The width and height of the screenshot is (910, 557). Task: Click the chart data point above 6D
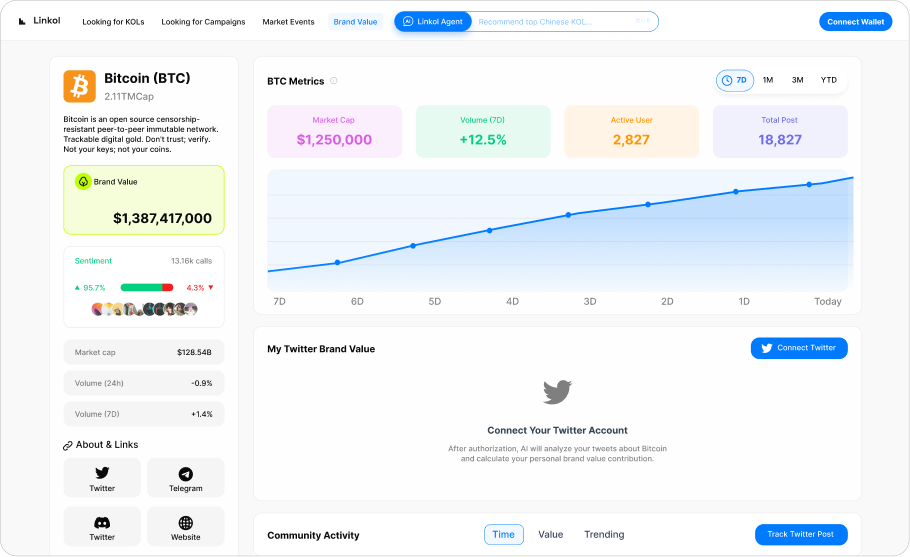click(338, 263)
